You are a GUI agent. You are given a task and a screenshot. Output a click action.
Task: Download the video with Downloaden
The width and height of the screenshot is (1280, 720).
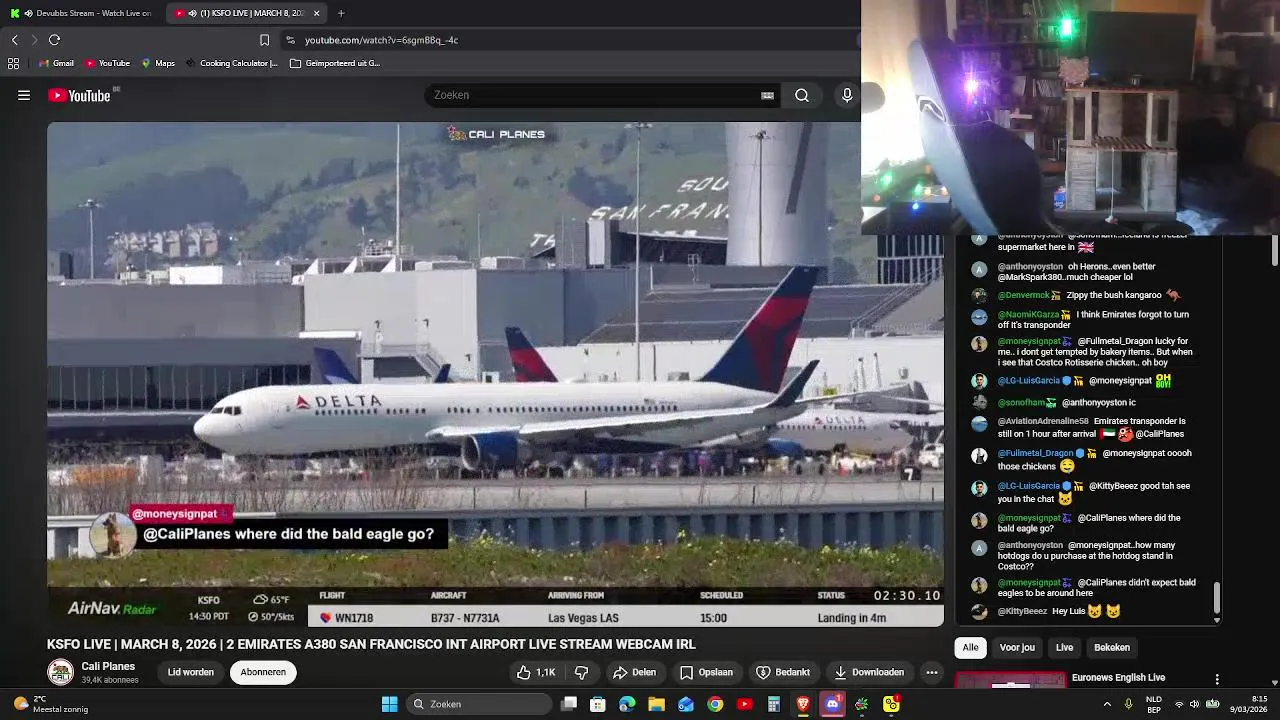click(869, 672)
